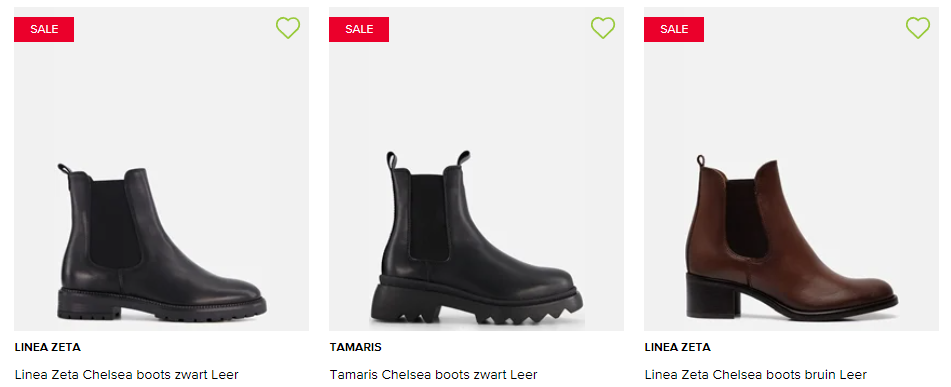Click the elastic side panel of first black boot

(115, 223)
